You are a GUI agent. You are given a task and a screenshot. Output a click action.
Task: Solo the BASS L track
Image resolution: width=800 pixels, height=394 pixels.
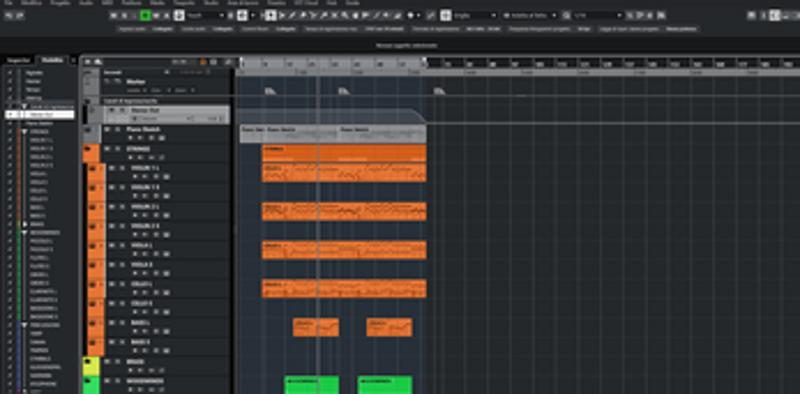coord(121,324)
